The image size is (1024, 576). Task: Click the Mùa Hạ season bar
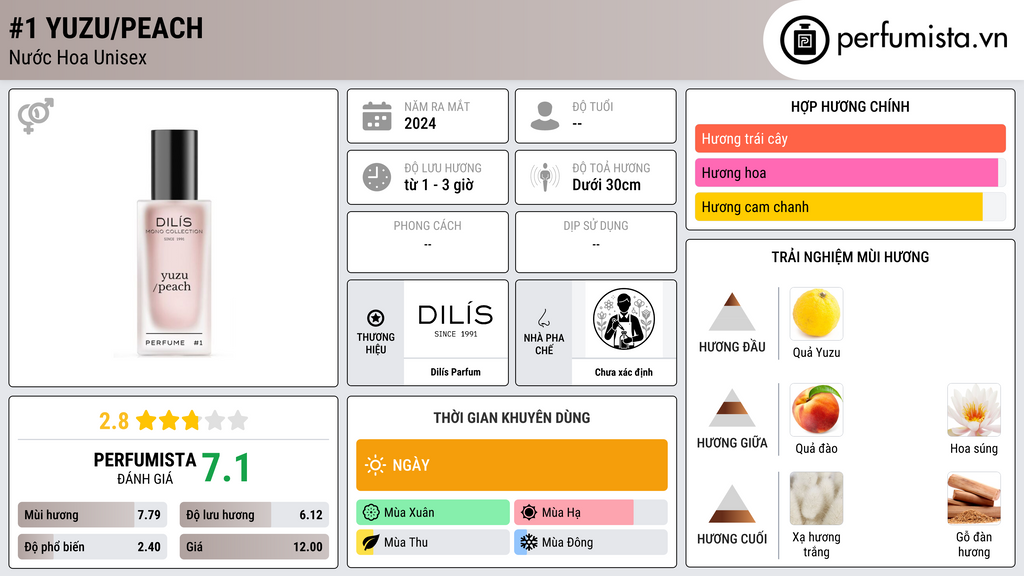point(591,513)
